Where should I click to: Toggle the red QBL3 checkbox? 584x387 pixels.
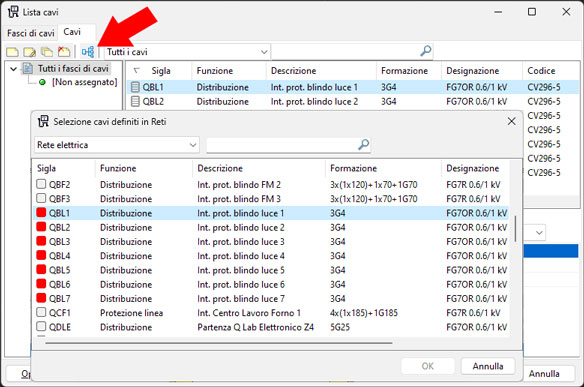coord(41,241)
